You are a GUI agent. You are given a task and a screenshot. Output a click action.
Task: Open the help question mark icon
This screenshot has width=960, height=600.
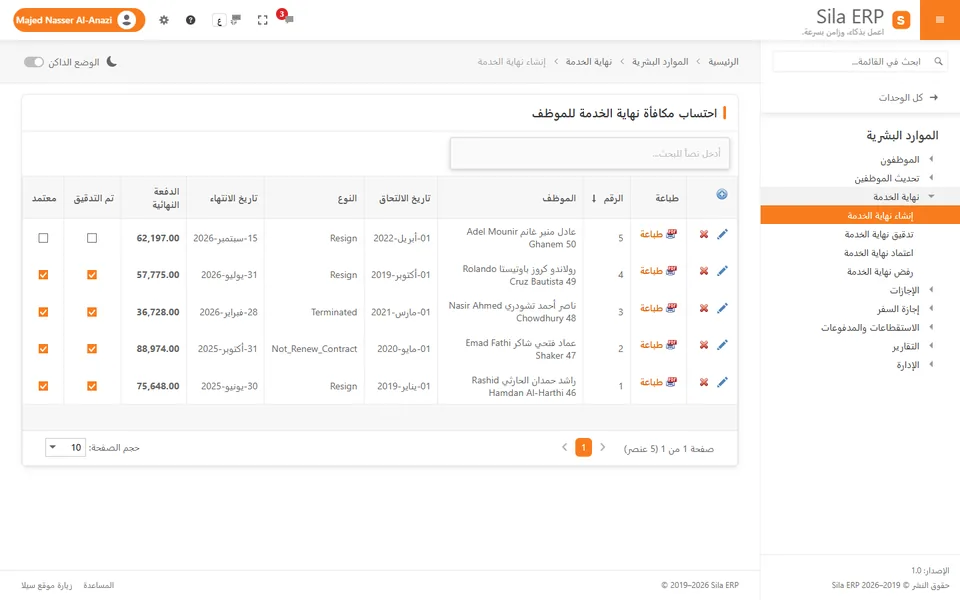tap(190, 20)
